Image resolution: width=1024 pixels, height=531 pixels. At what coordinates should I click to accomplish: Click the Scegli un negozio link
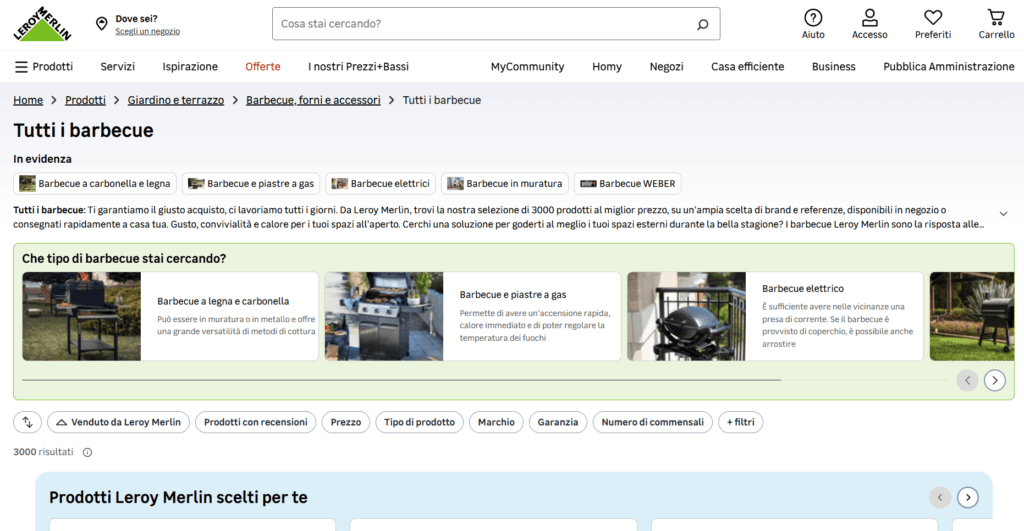point(148,31)
